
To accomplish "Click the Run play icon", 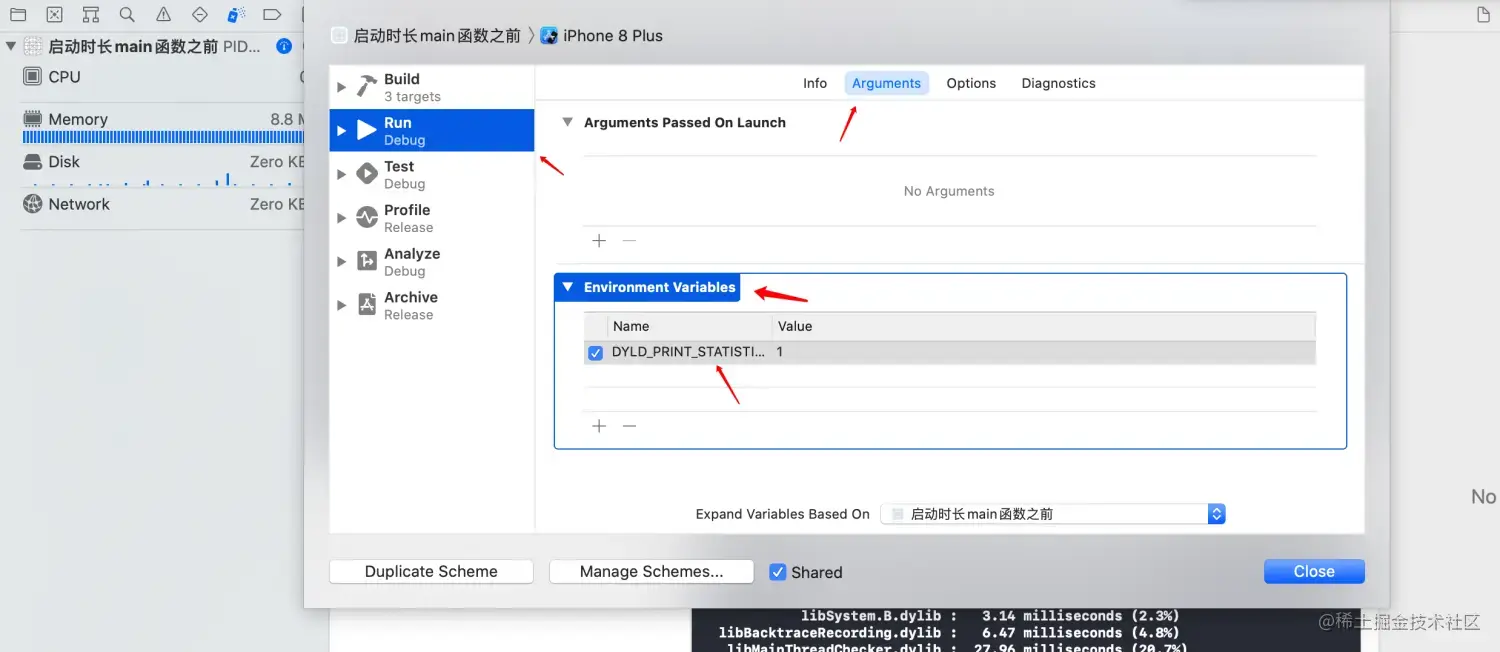I will click(x=367, y=131).
